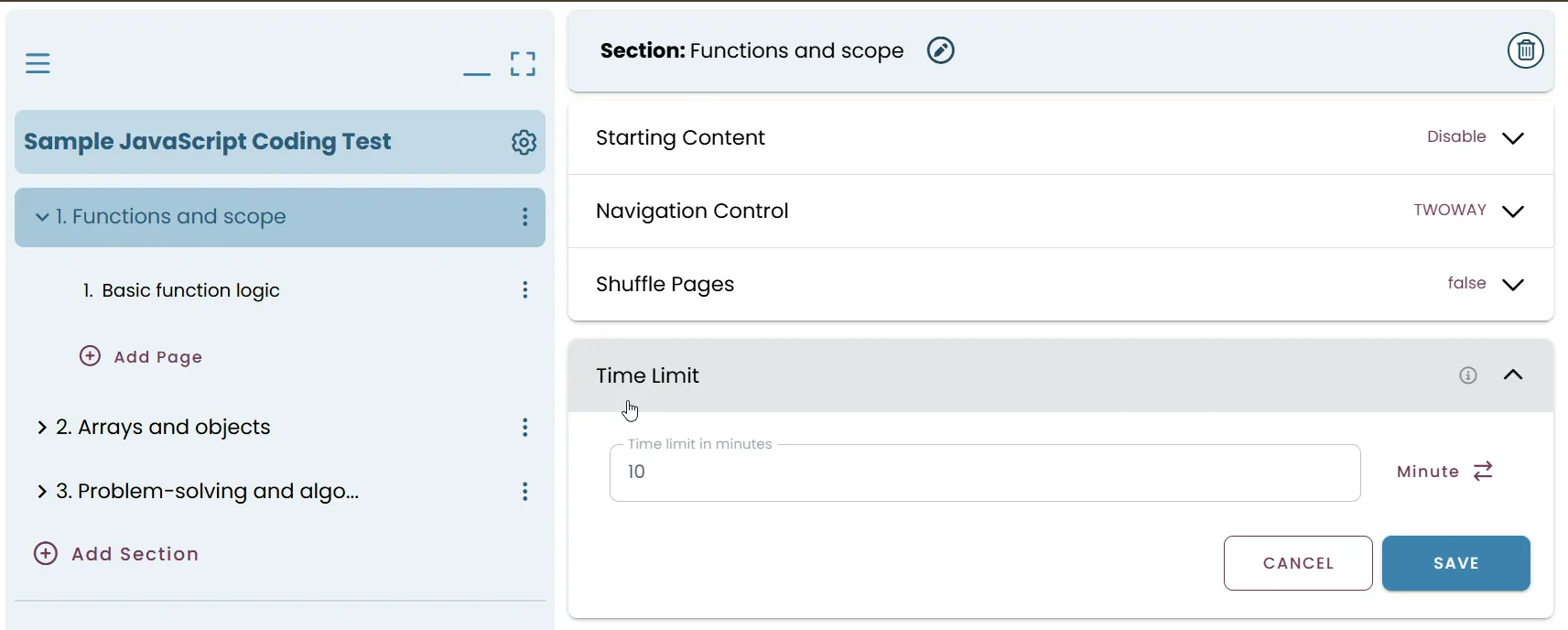Screen dimensions: 1568x630
Task: Click the fullscreen expand icon
Action: click(523, 63)
